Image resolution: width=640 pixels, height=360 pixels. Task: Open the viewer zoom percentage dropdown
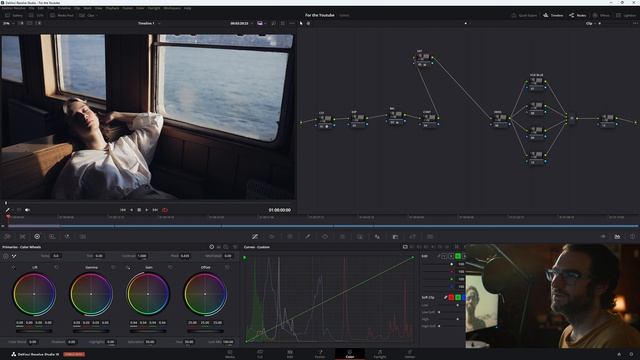tap(8, 23)
